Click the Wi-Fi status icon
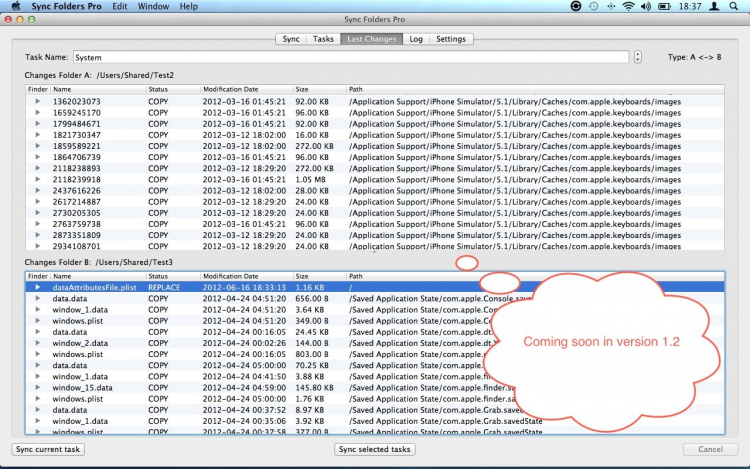 click(x=629, y=6)
